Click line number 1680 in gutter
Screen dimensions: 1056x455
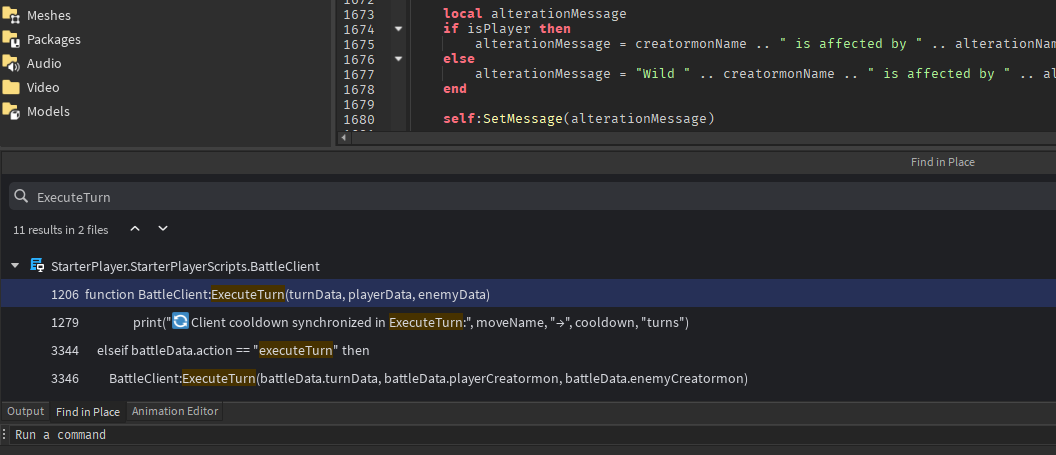click(358, 119)
